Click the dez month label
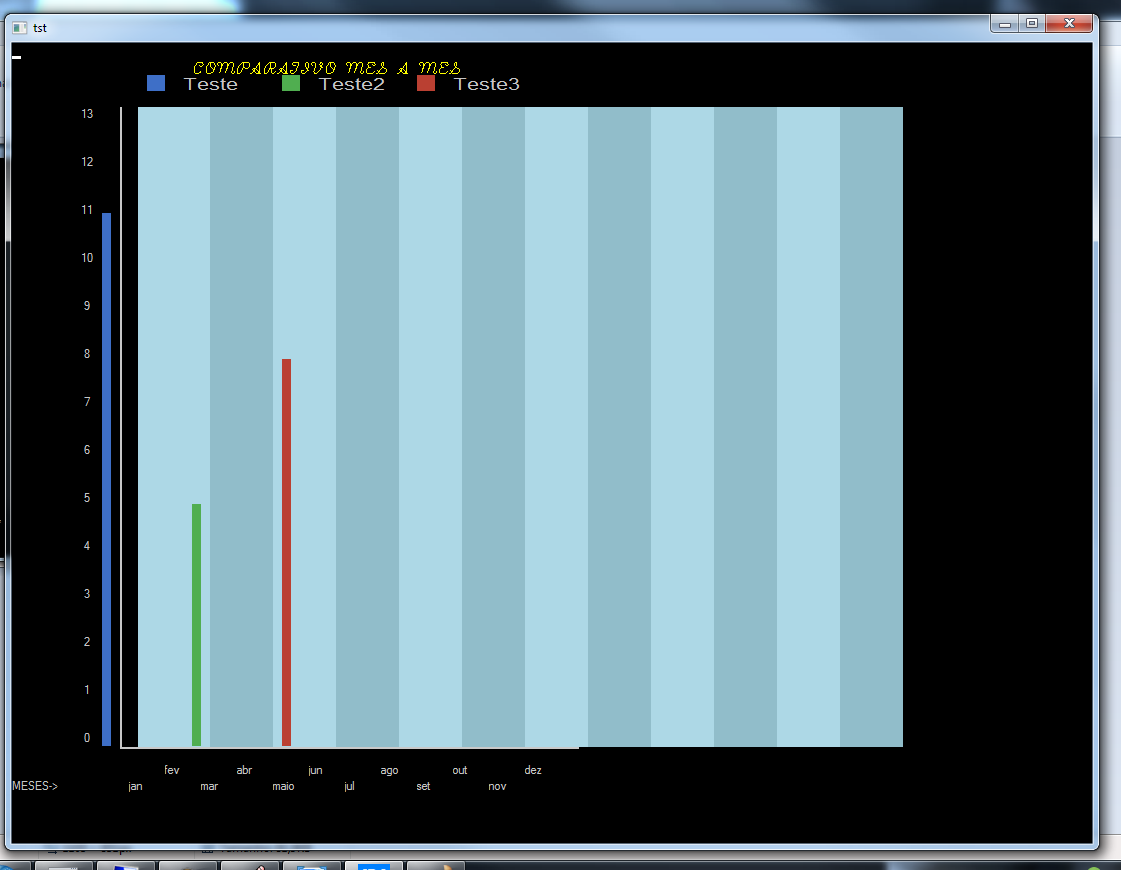Screen dimensions: 1121x870 [533, 770]
